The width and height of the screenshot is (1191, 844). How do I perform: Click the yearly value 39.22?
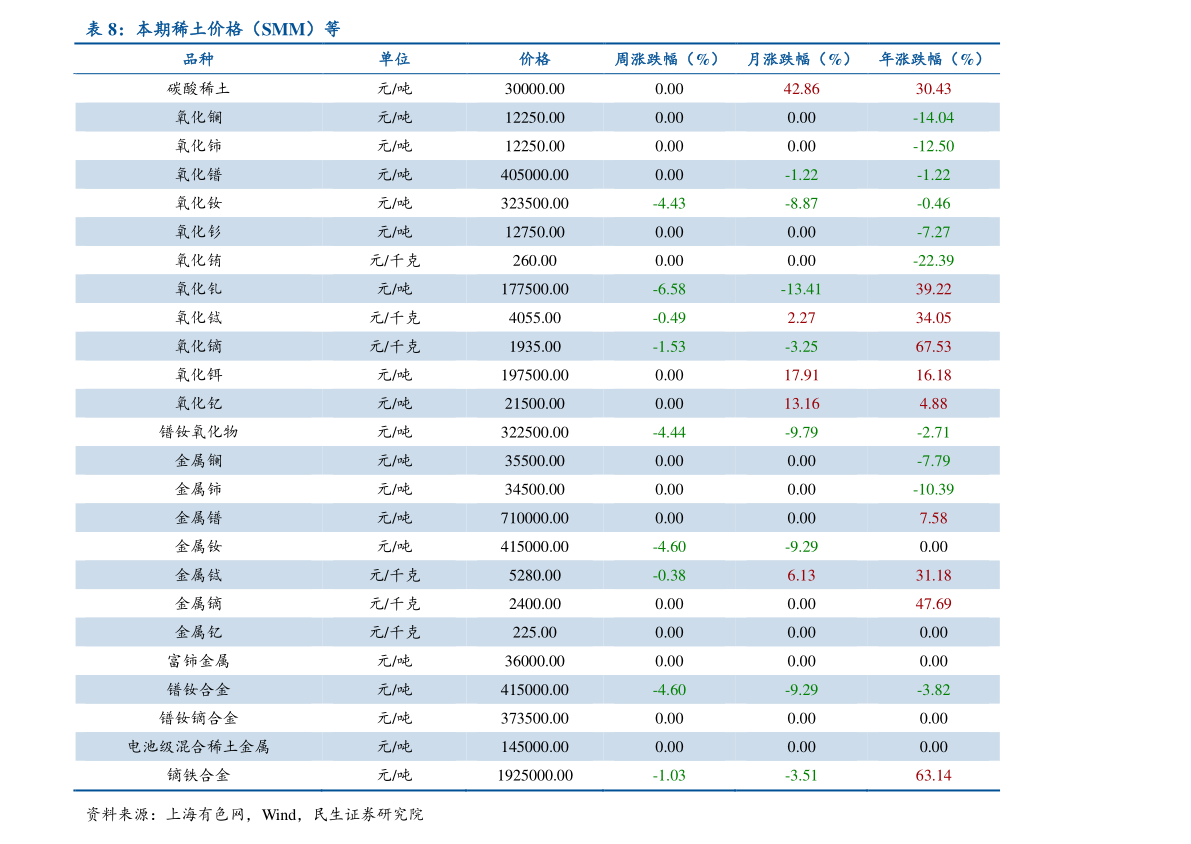(x=934, y=289)
